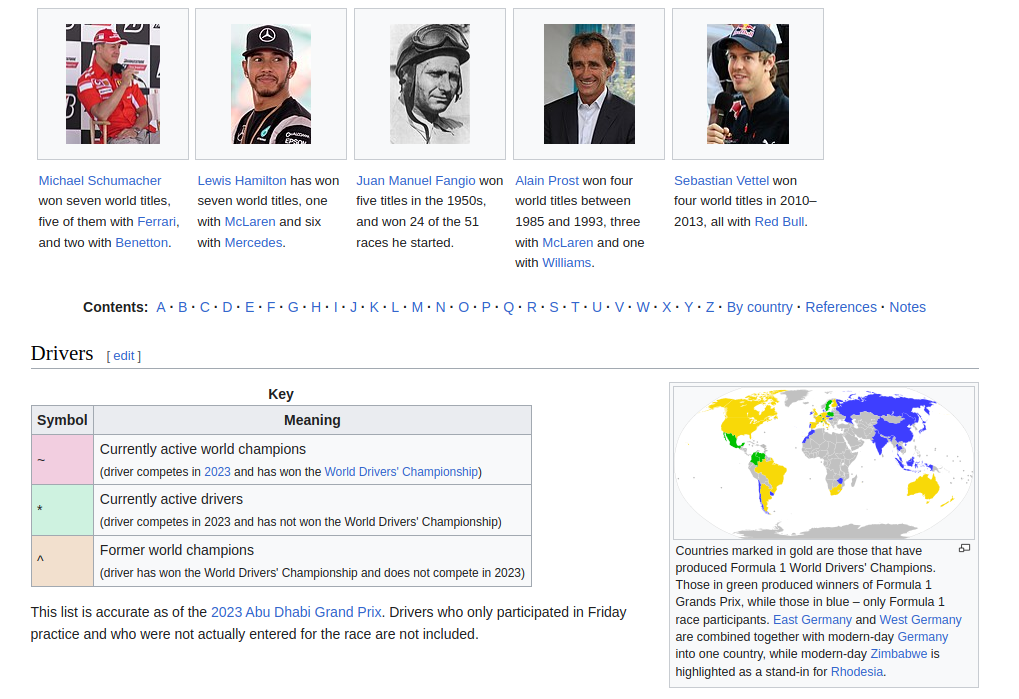The image size is (1019, 699).
Task: Click Juan Manuel Fangio's black-and-white photo
Action: point(430,84)
